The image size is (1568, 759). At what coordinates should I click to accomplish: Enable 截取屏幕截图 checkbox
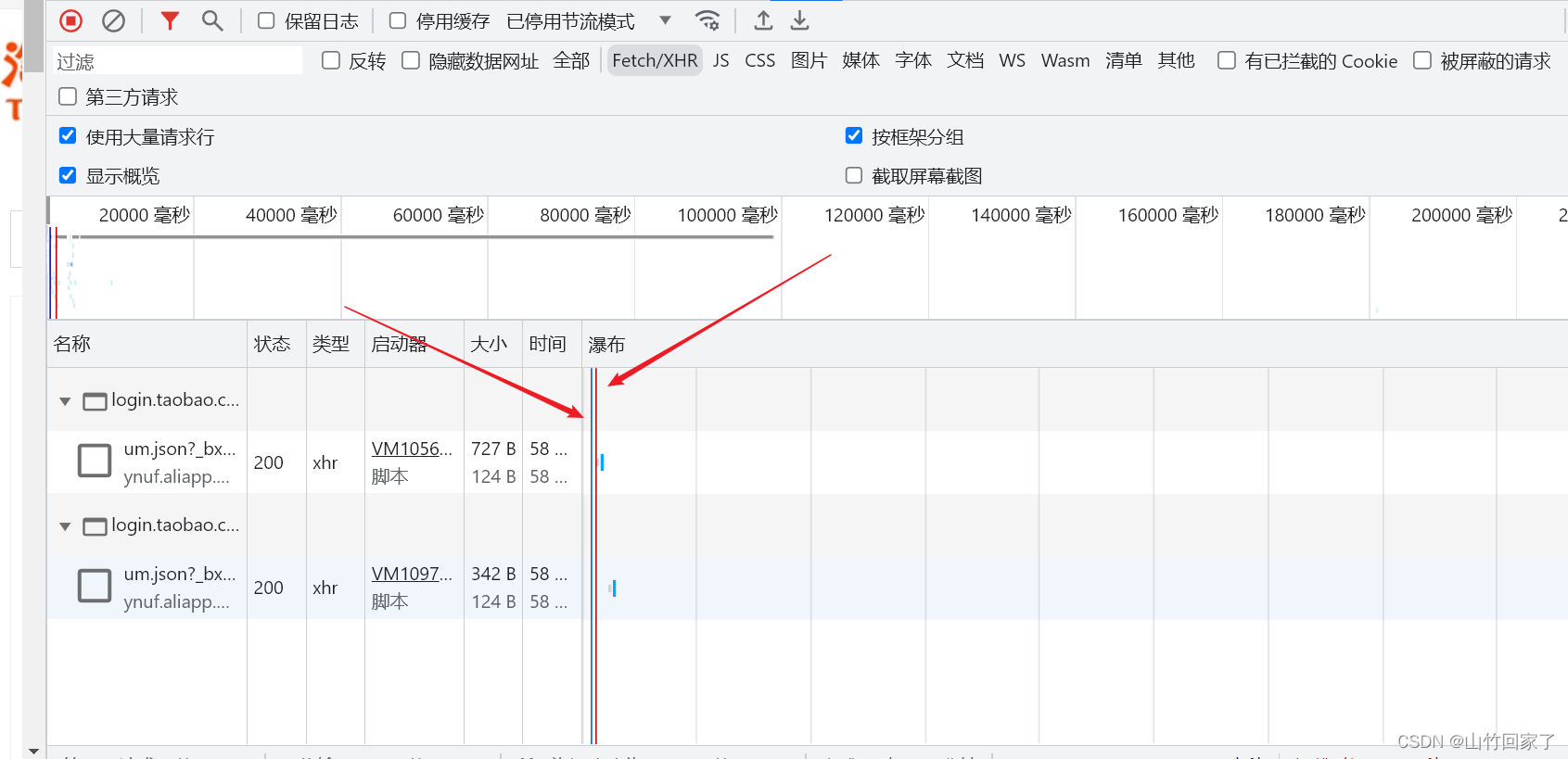pos(854,175)
